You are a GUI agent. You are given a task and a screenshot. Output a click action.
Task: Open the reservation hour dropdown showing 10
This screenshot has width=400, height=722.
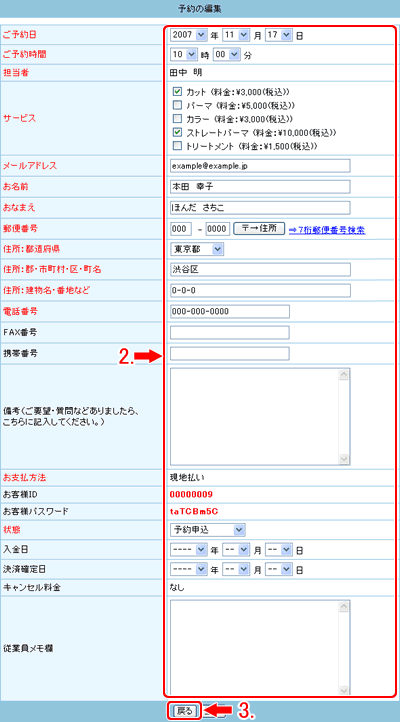[184, 54]
